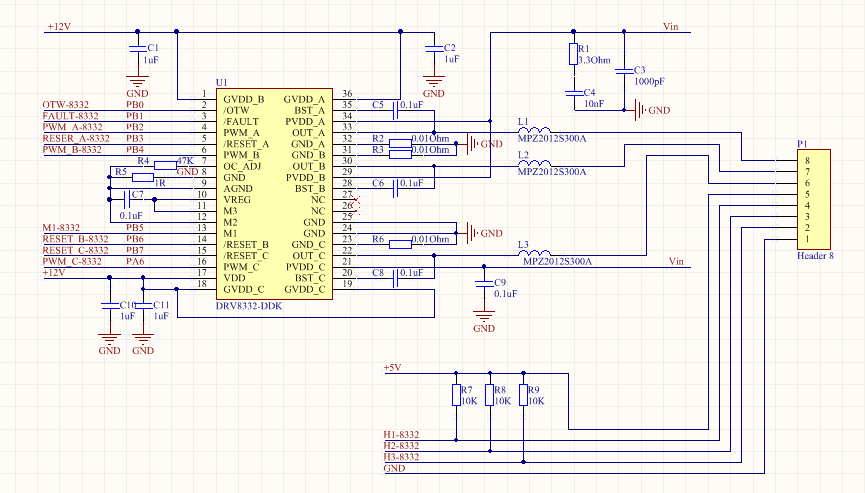Click the 1000pF value of C3

pyautogui.click(x=649, y=82)
